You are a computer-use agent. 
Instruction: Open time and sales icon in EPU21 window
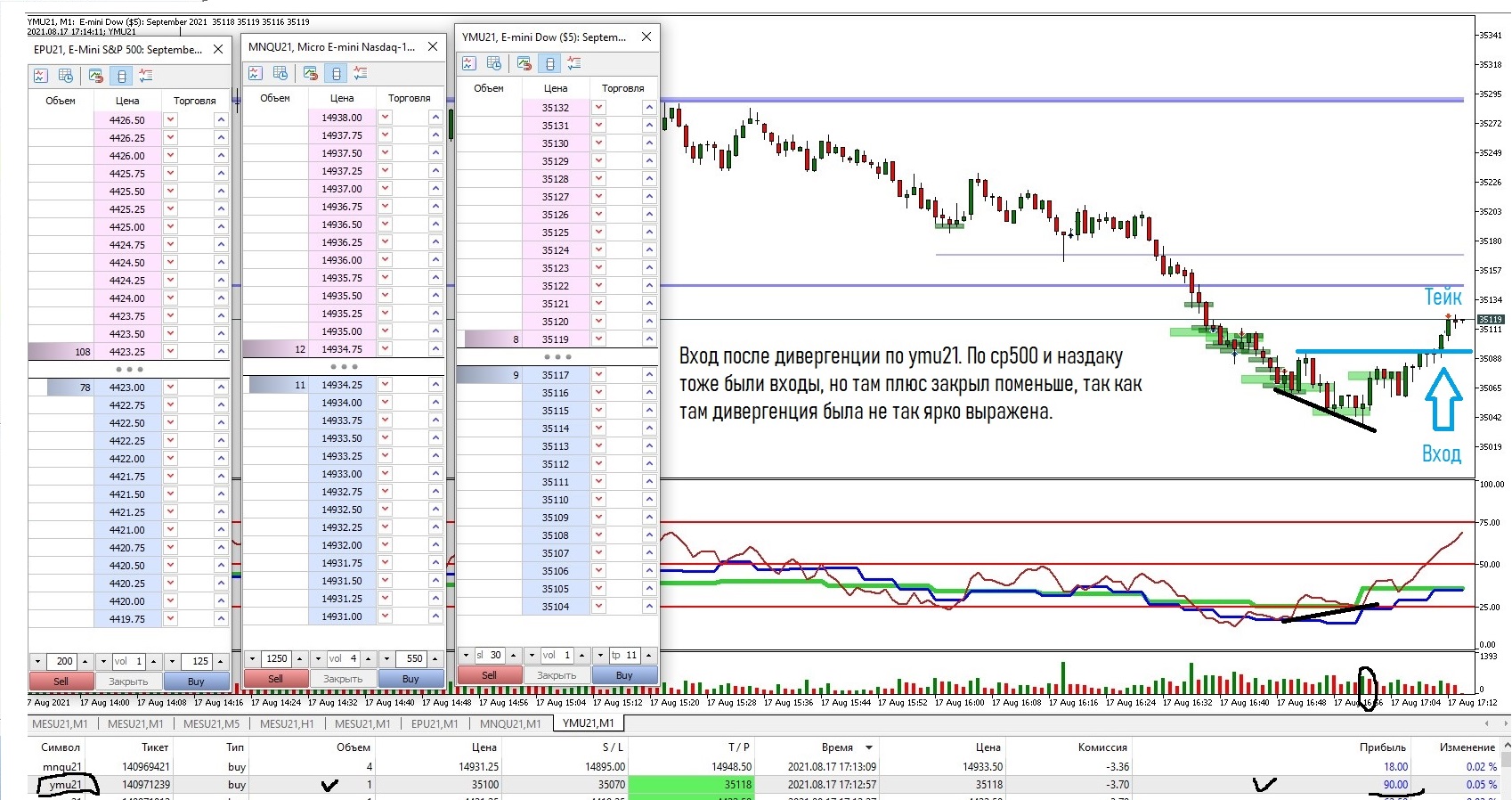(x=66, y=76)
